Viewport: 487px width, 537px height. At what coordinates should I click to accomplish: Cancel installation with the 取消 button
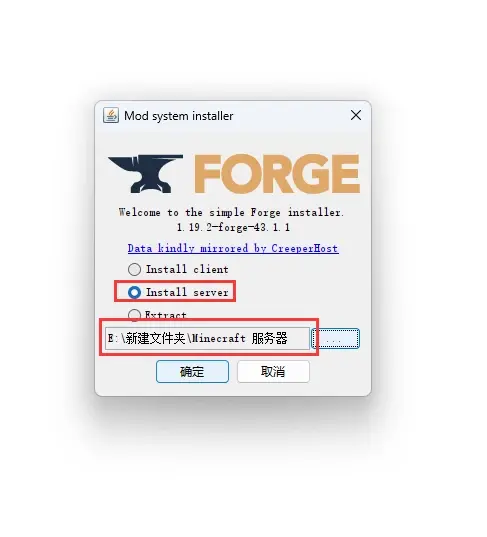(x=273, y=372)
